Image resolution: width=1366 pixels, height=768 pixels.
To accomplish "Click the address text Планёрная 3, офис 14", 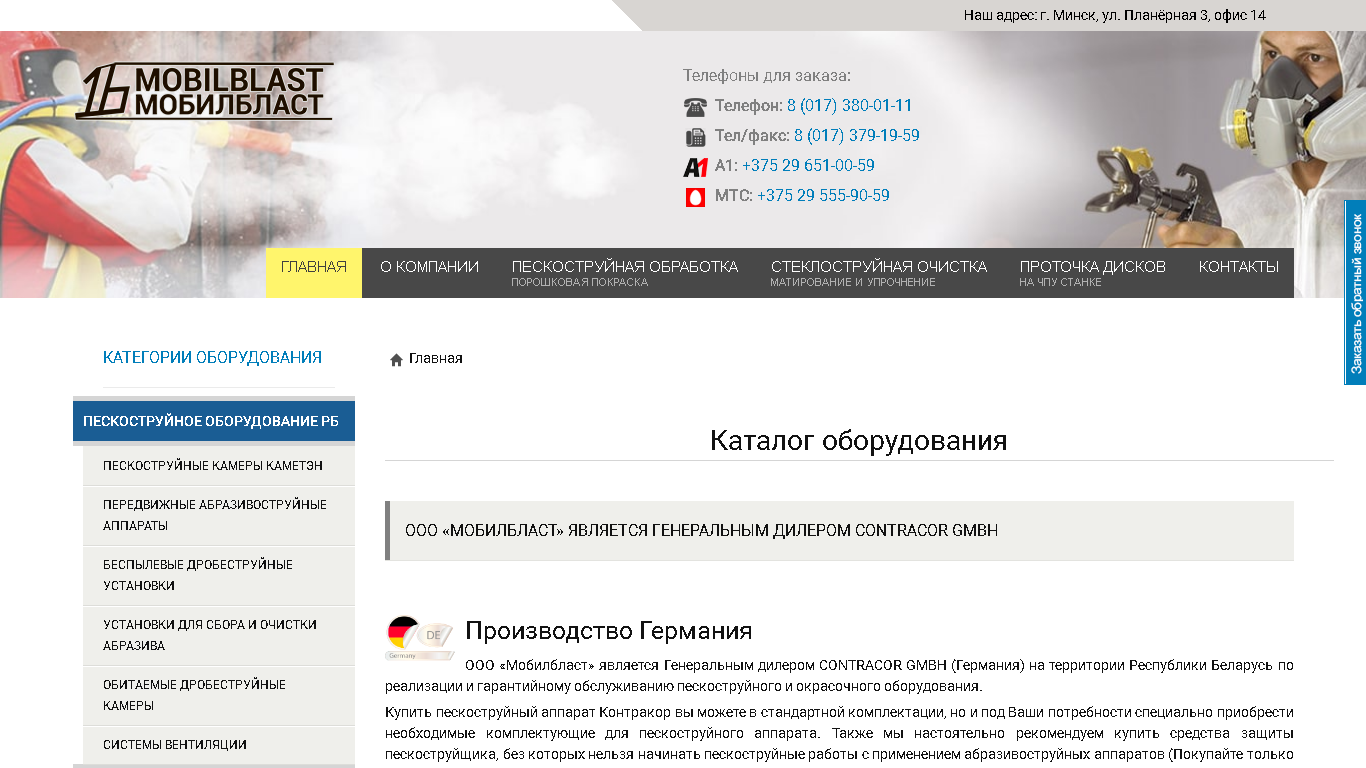I will coord(1195,15).
